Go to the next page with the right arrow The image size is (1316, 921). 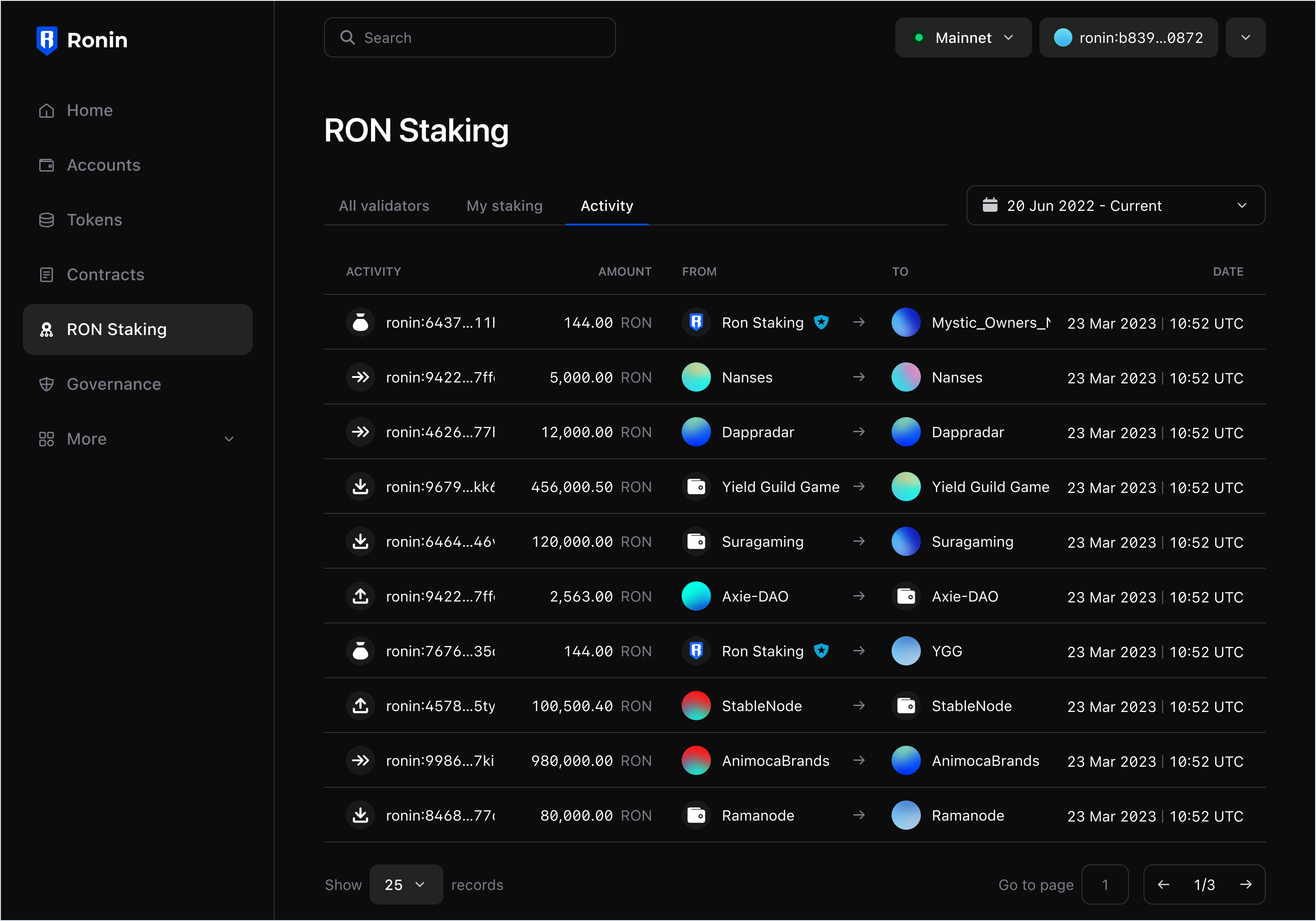[1246, 884]
